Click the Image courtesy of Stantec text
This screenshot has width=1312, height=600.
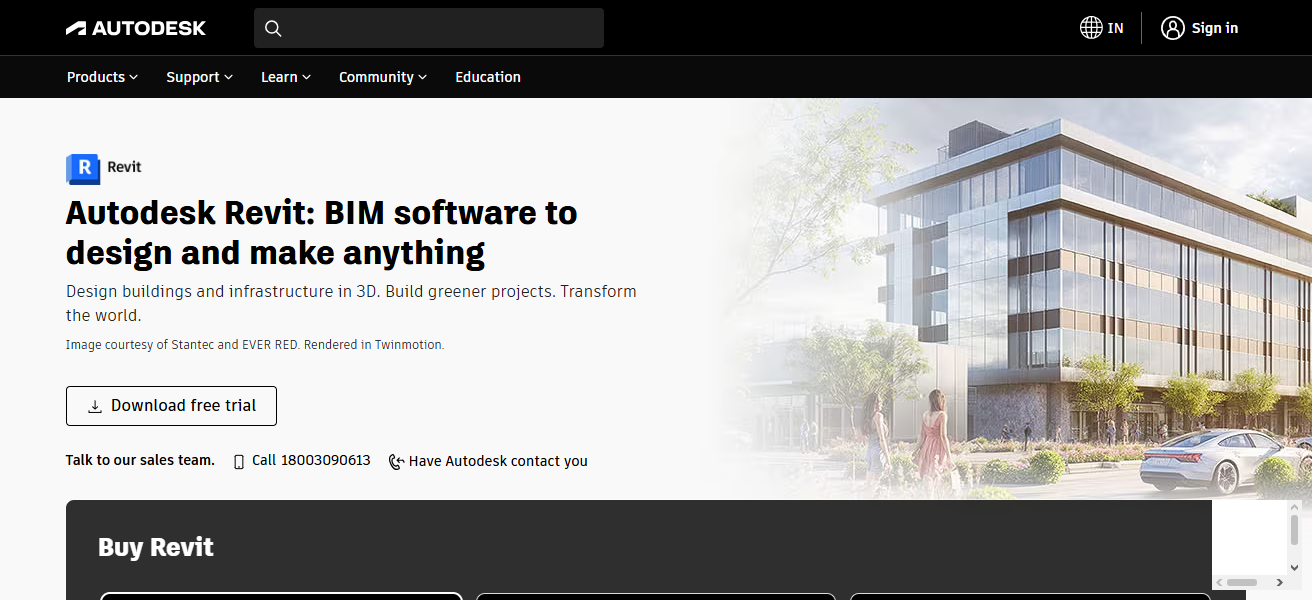coord(255,344)
